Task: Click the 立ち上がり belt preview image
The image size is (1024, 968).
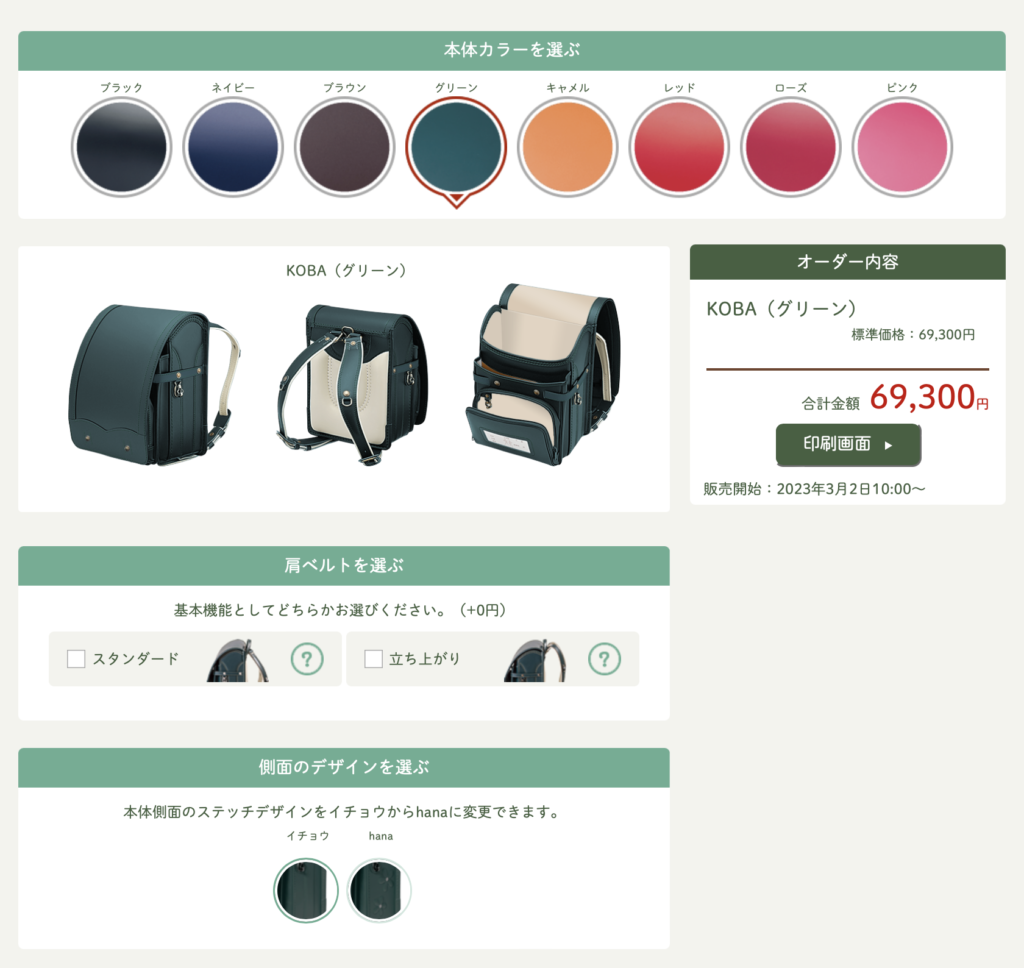Action: 536,660
